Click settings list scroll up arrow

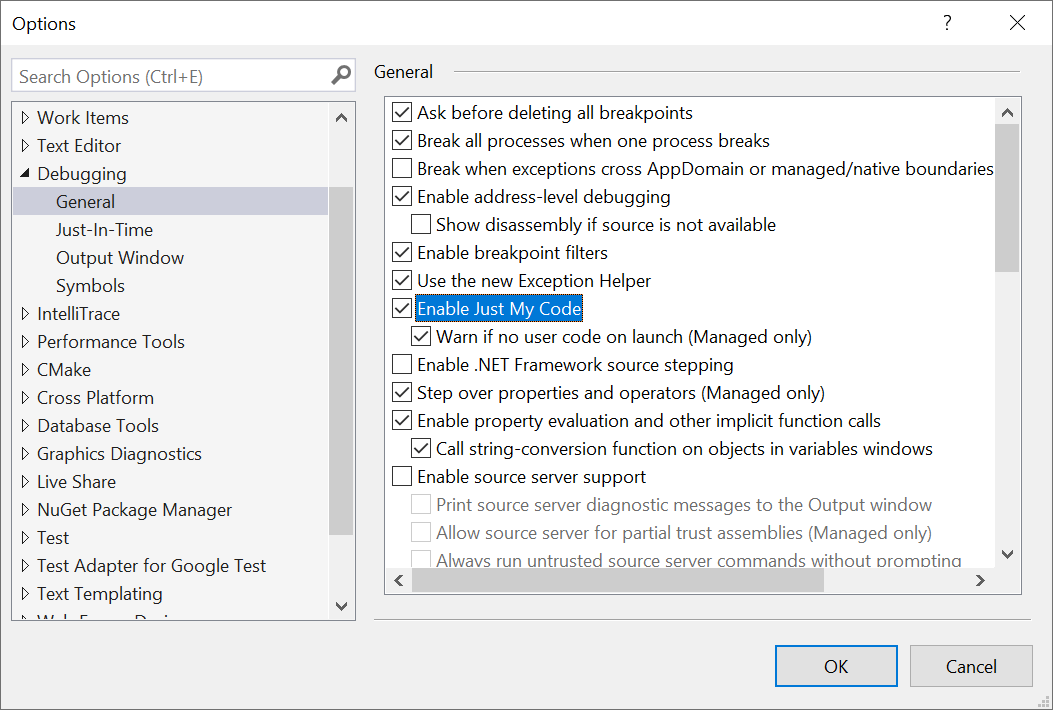(1007, 112)
